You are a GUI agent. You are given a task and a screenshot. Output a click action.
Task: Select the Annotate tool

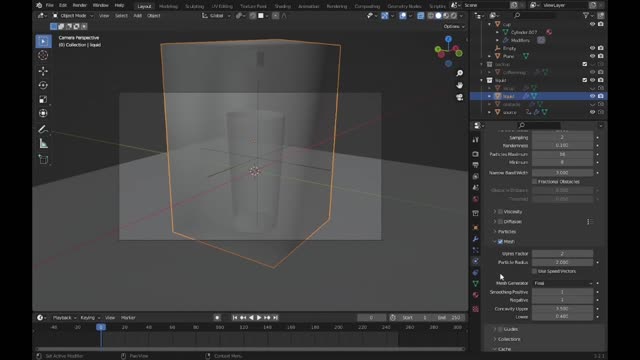point(43,129)
